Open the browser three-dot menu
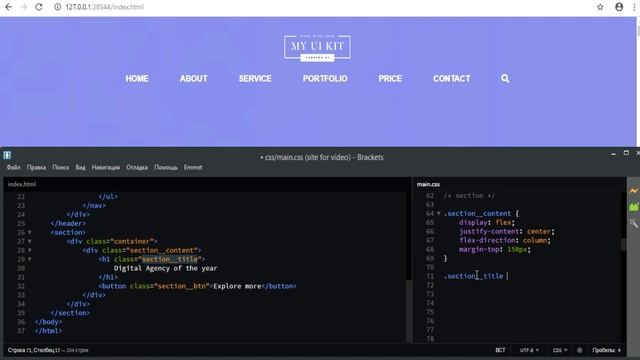This screenshot has height=360, width=640. point(634,7)
